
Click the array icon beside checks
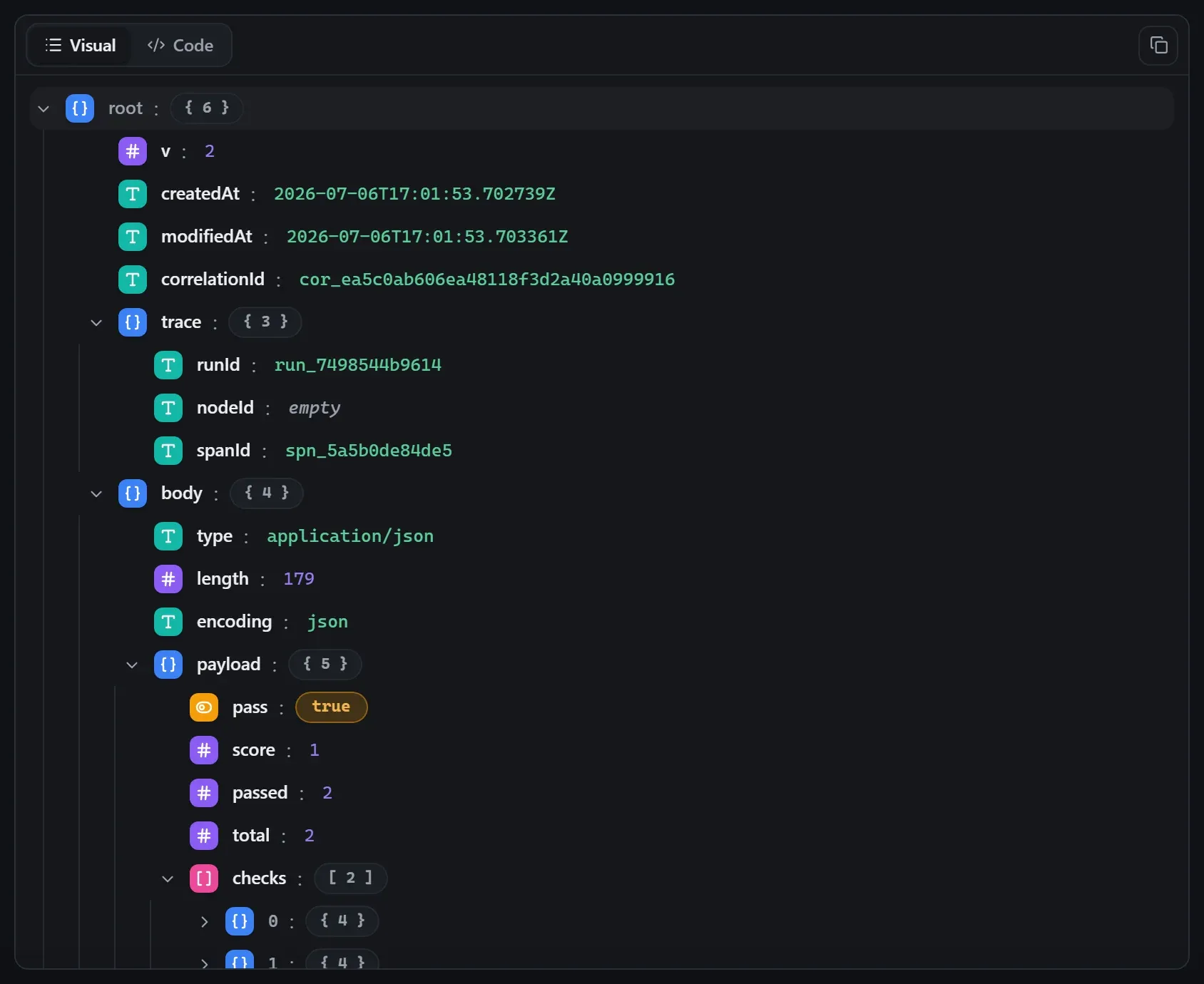pyautogui.click(x=204, y=878)
